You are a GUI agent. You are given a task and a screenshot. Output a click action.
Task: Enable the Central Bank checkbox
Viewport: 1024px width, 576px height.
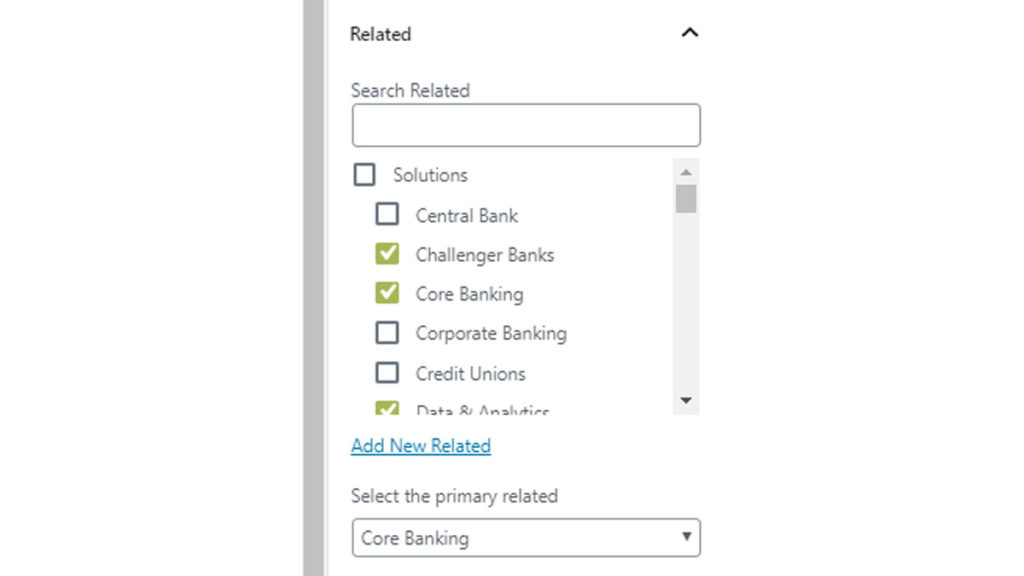[x=387, y=214]
